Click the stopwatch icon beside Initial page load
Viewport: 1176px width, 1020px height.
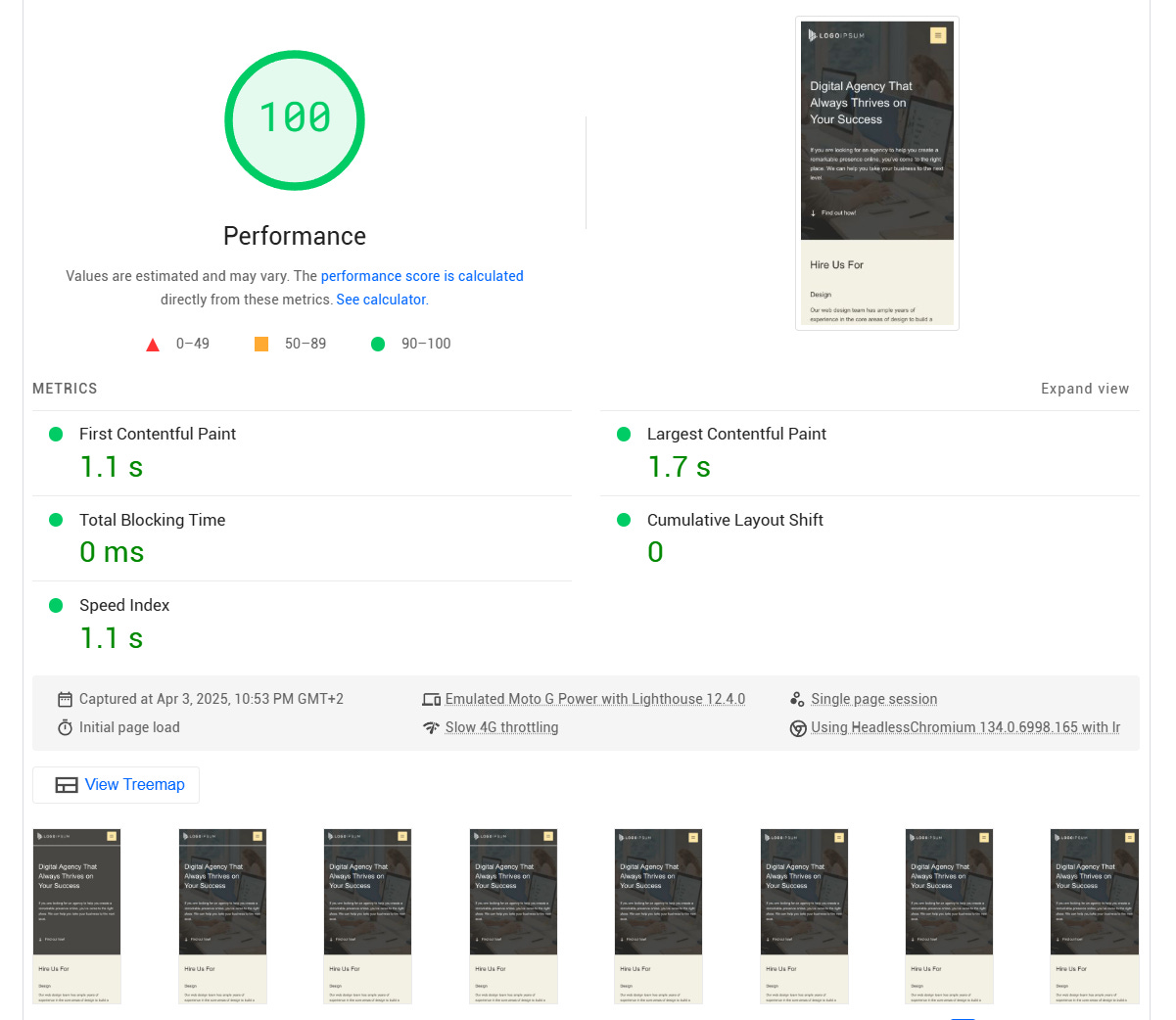[x=65, y=727]
